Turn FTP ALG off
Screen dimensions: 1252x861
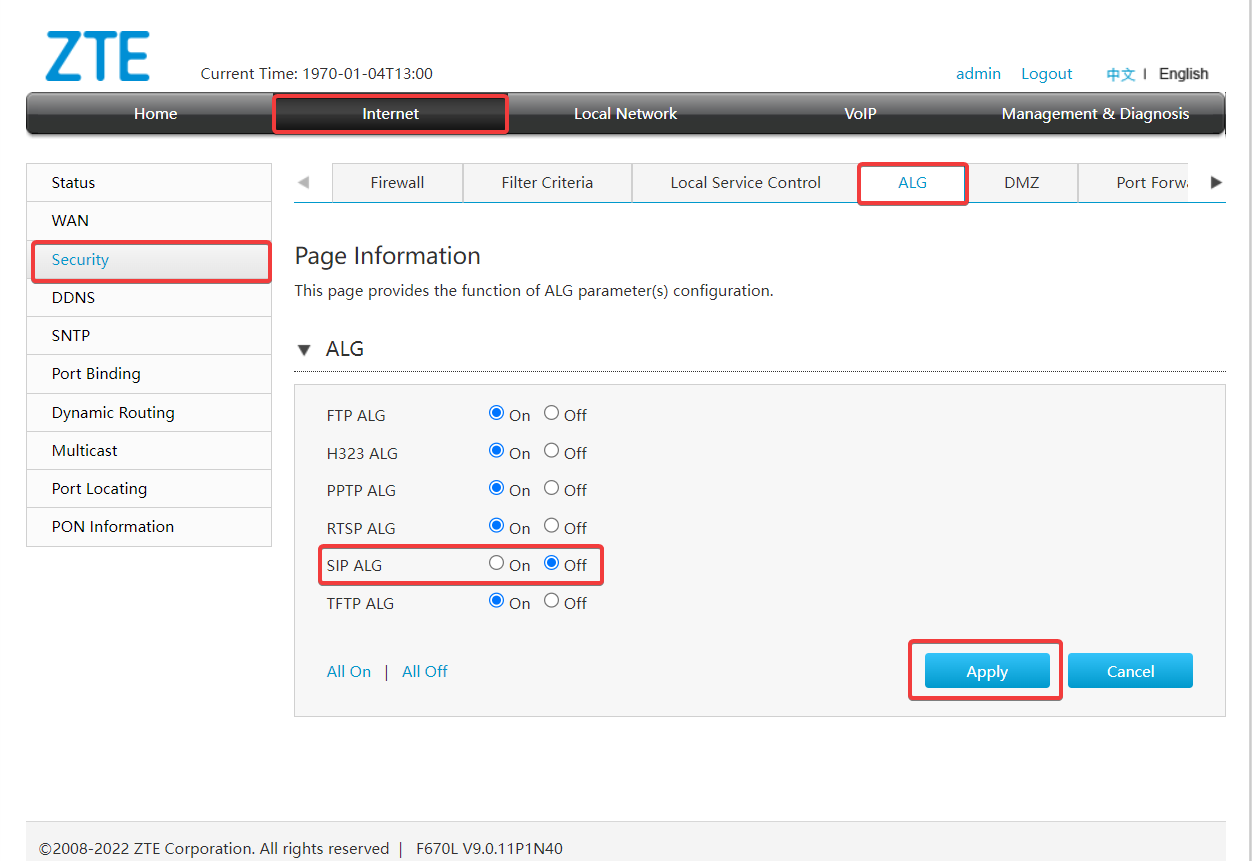coord(551,413)
